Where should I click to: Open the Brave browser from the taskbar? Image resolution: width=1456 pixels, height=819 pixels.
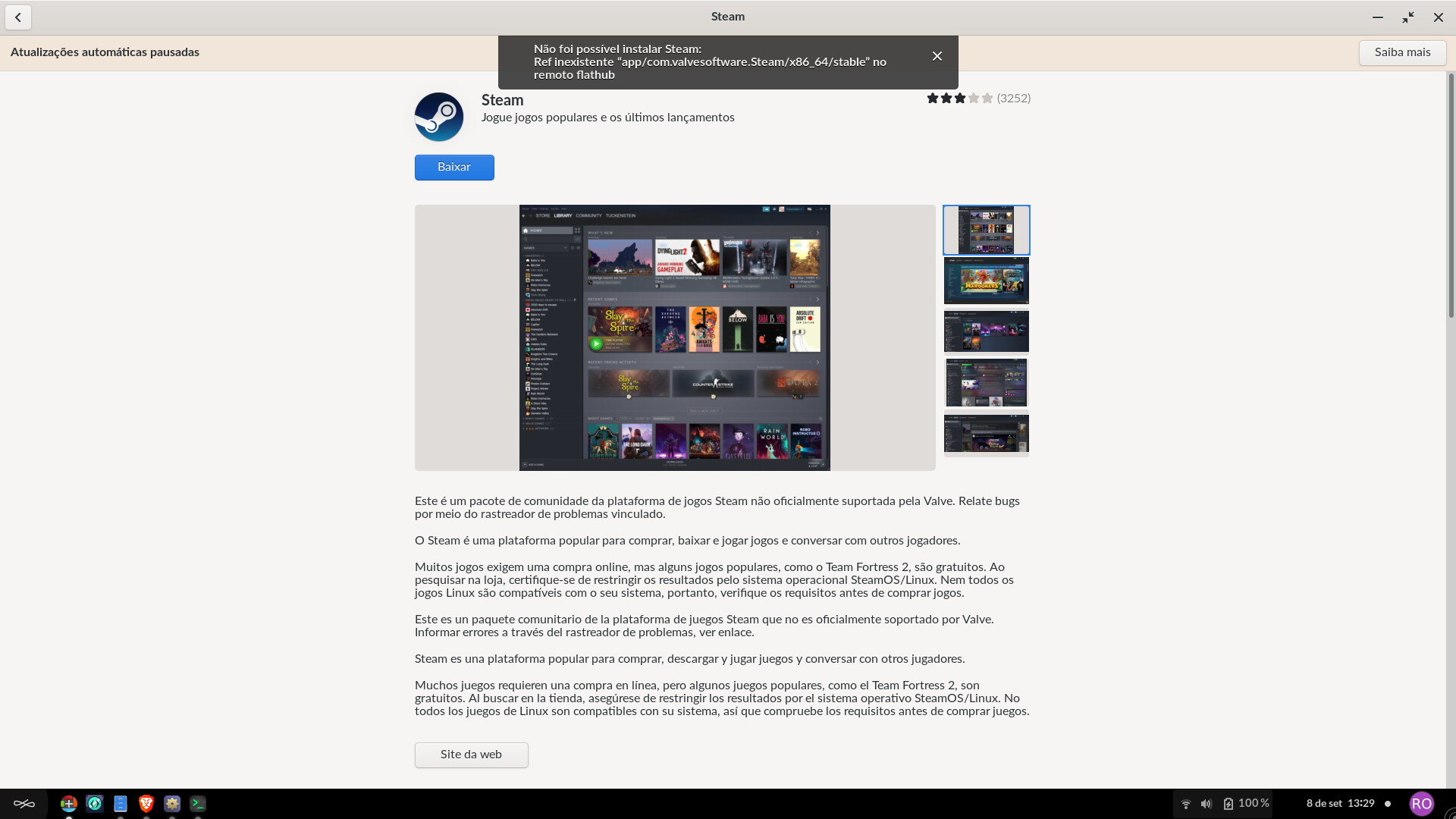point(146,803)
